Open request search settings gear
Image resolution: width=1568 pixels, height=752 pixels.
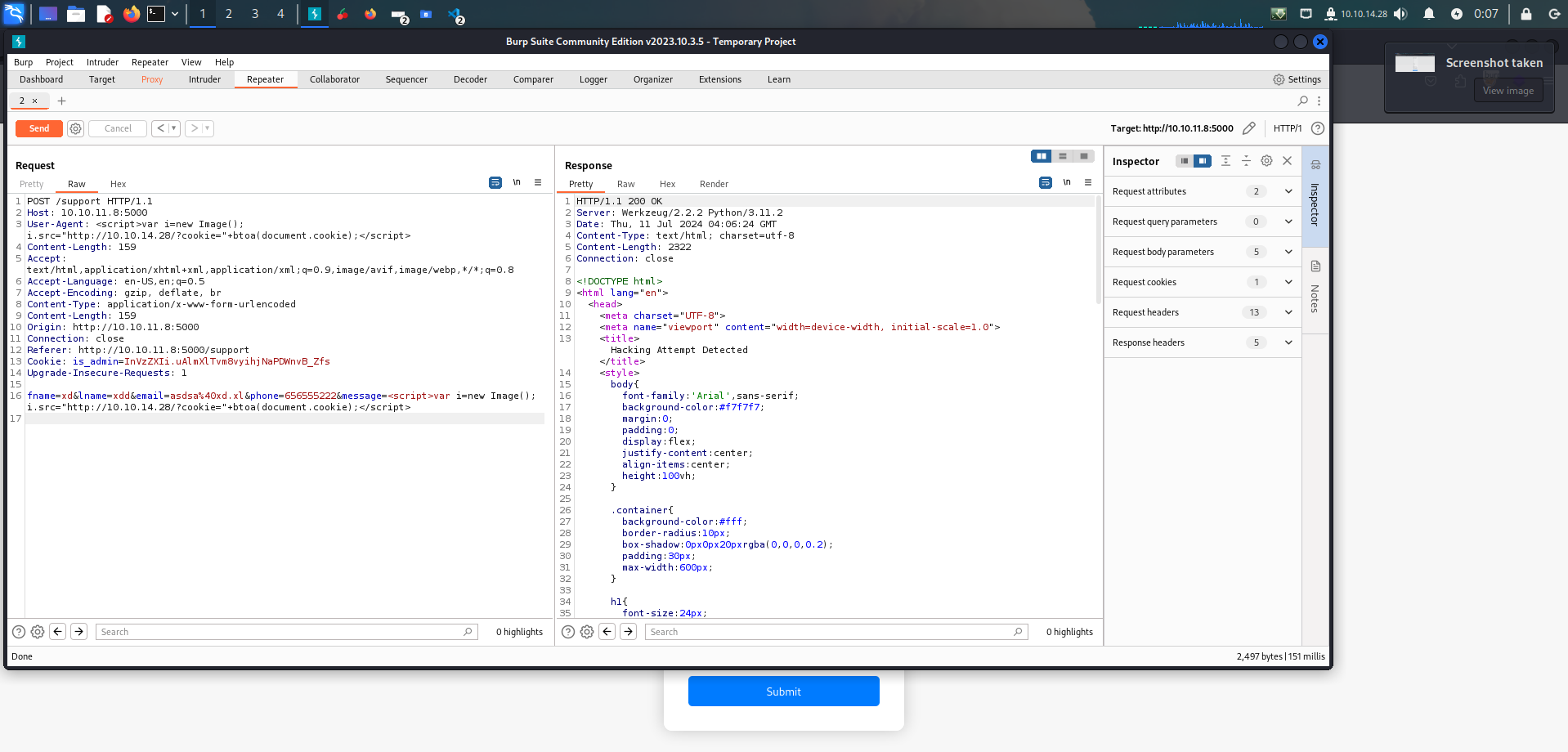[x=38, y=632]
